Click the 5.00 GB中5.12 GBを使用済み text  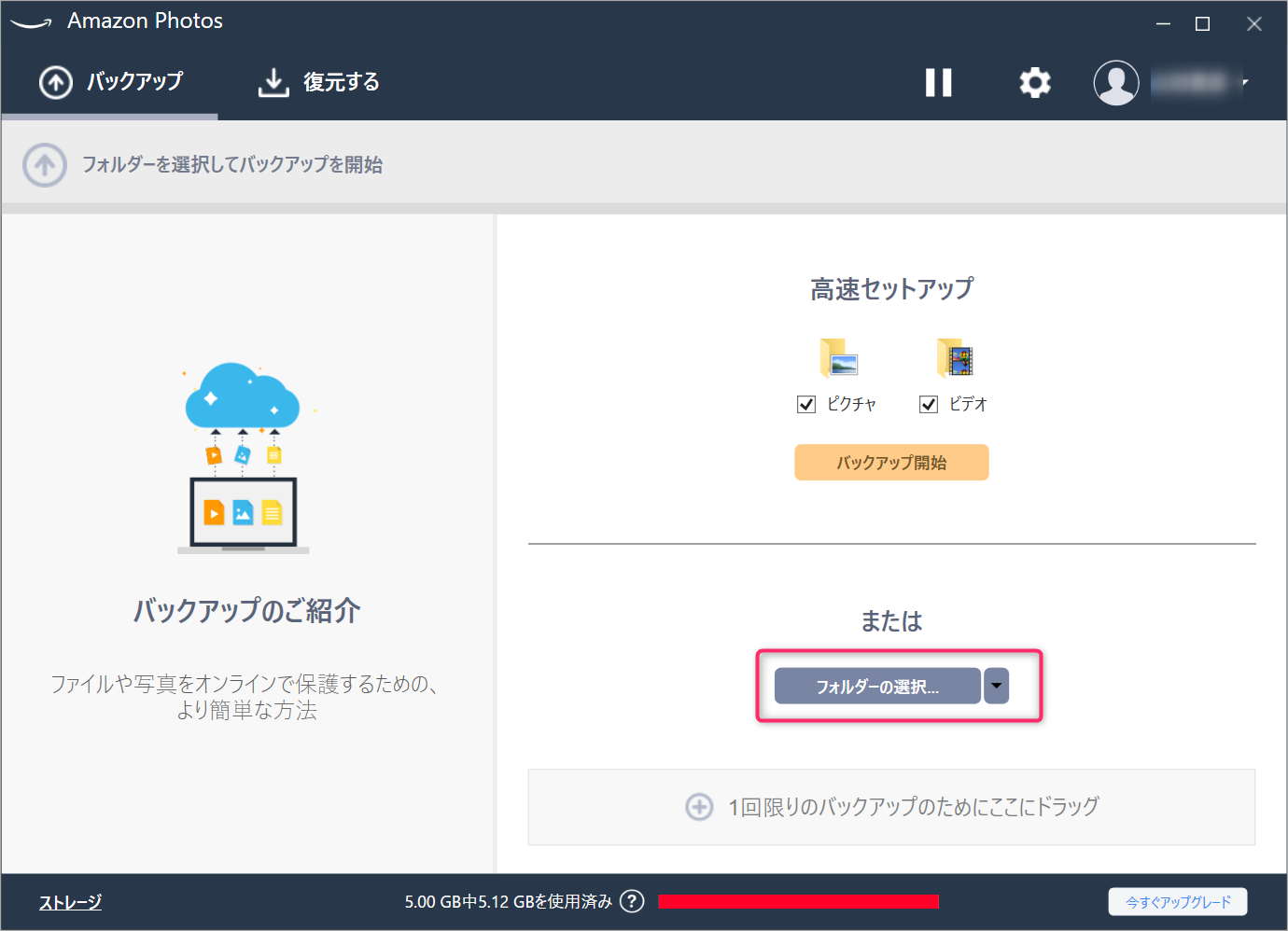(x=509, y=901)
